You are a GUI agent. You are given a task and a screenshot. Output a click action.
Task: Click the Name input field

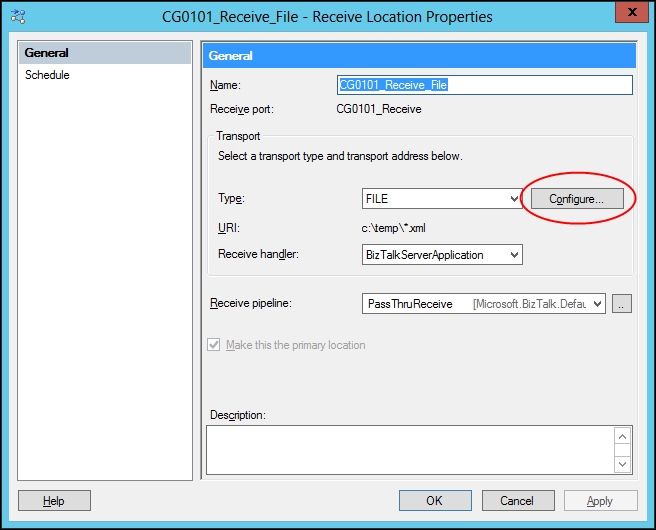click(484, 85)
